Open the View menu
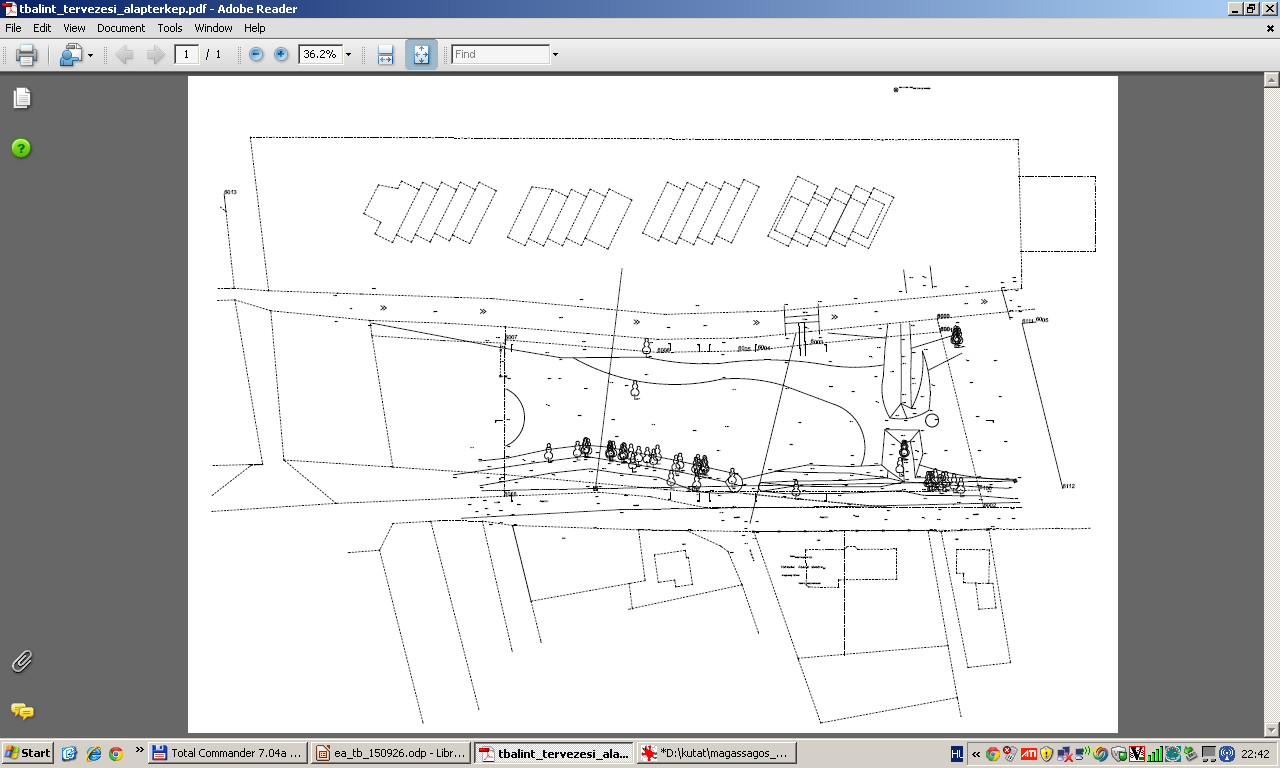The image size is (1280, 768). (x=75, y=28)
